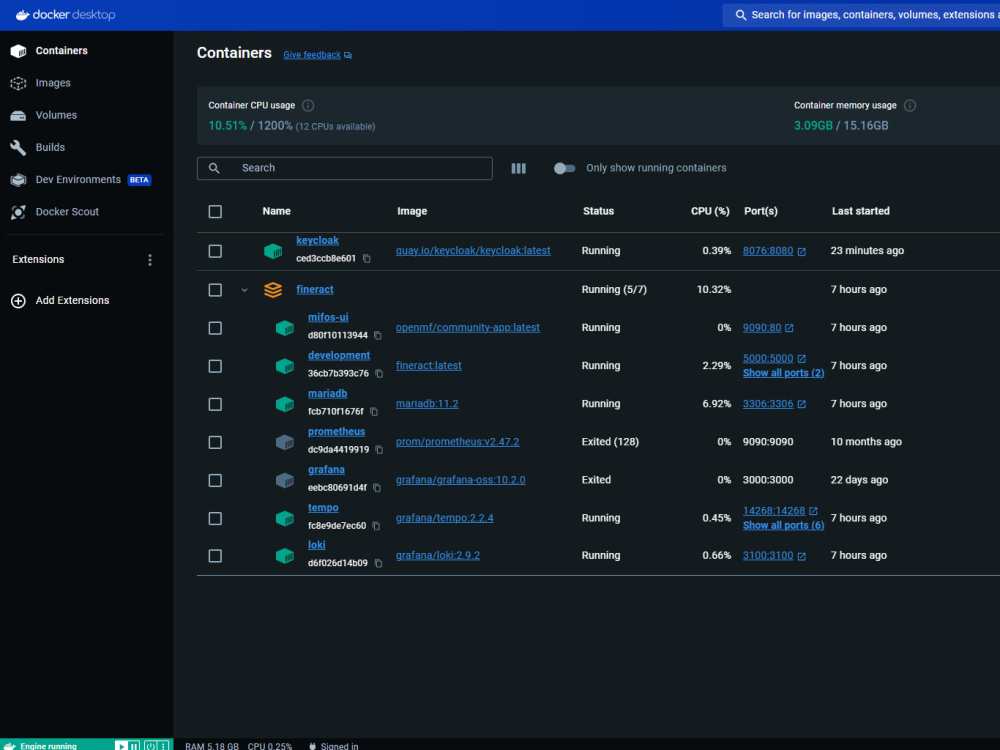
Task: Open the keycloak container link
Action: (317, 240)
